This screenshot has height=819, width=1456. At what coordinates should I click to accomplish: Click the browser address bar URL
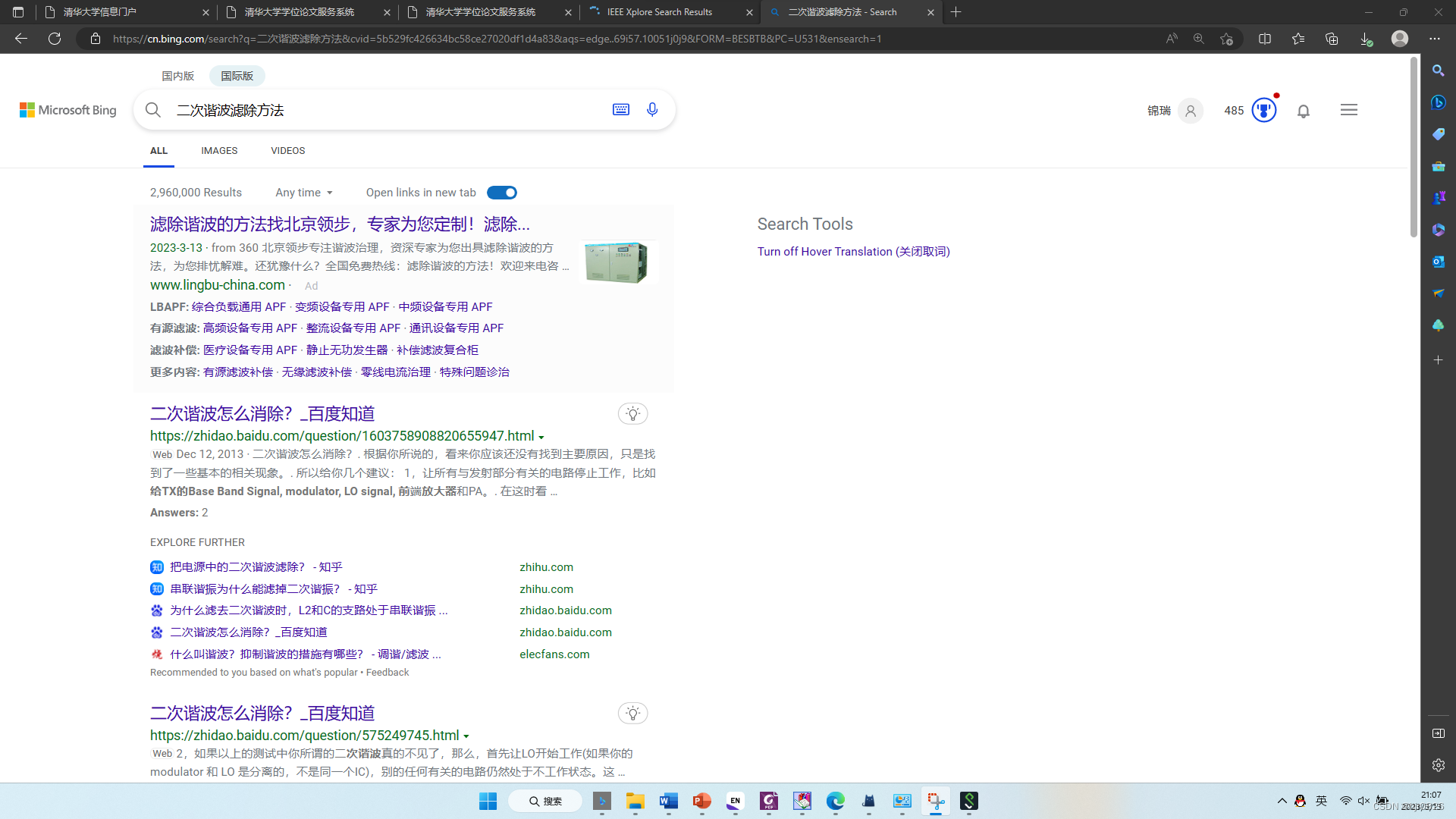click(x=497, y=39)
